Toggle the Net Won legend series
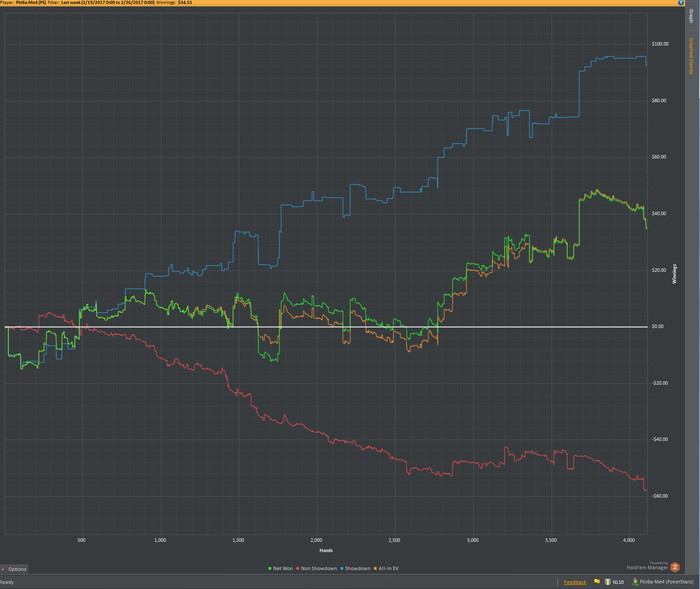Viewport: 700px width, 589px height. coord(280,568)
